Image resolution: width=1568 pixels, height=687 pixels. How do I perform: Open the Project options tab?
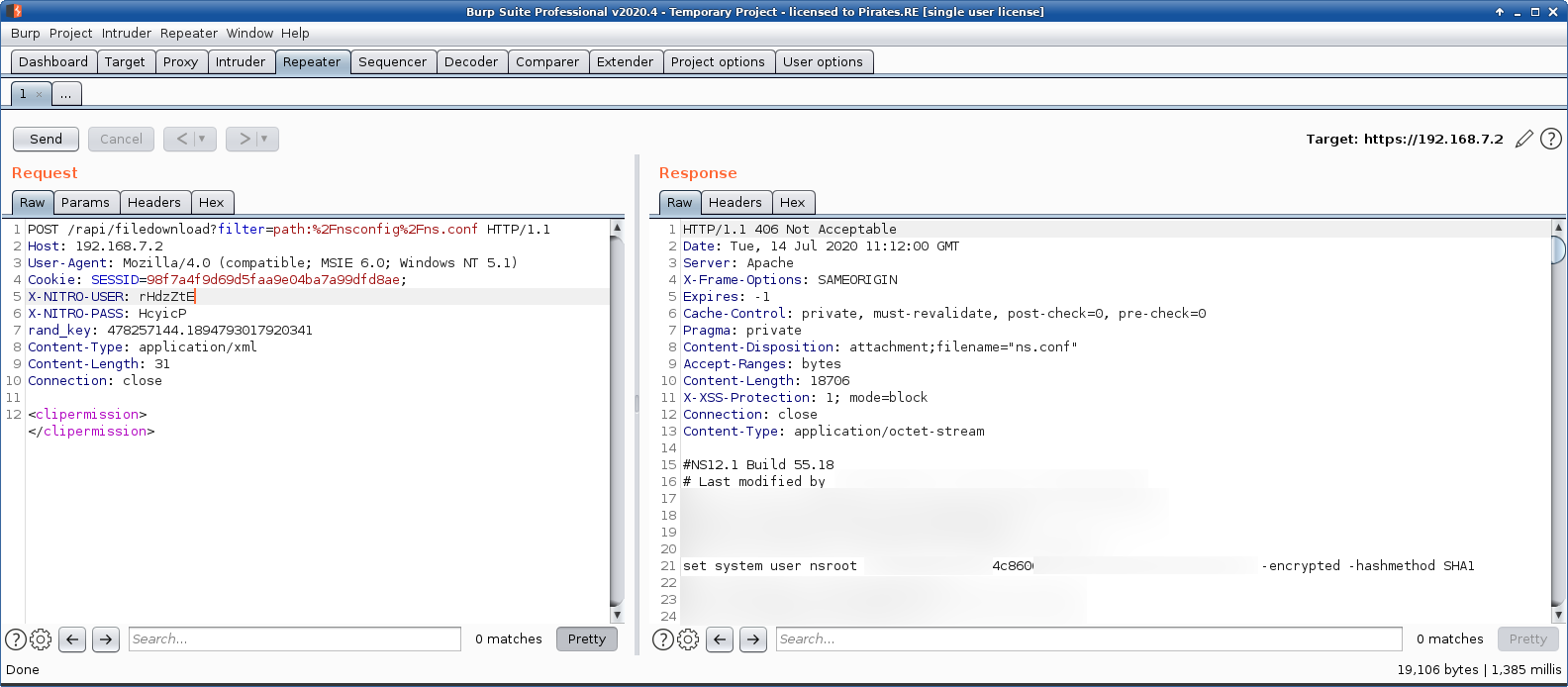[x=718, y=61]
